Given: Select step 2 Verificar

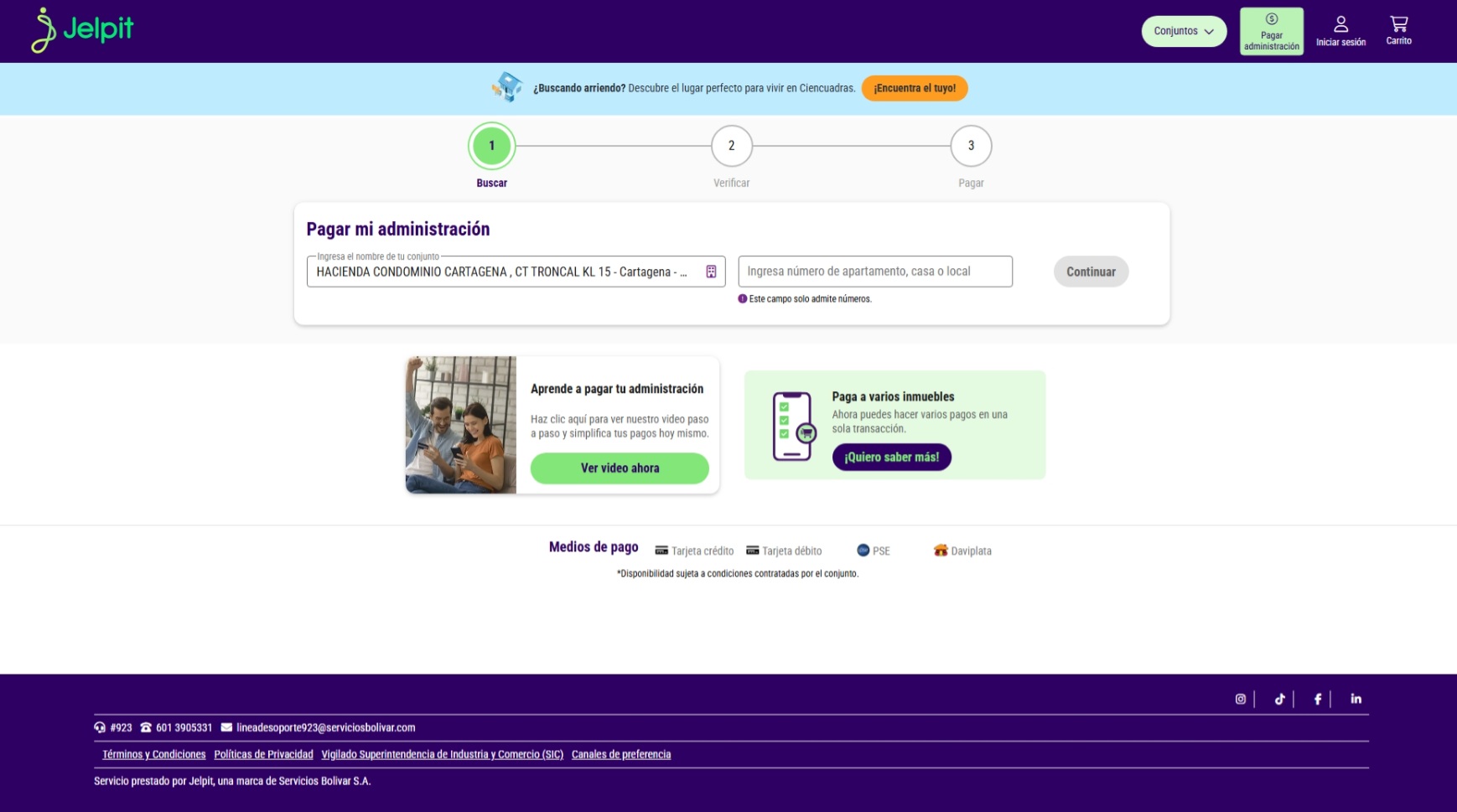Looking at the screenshot, I should click(731, 146).
